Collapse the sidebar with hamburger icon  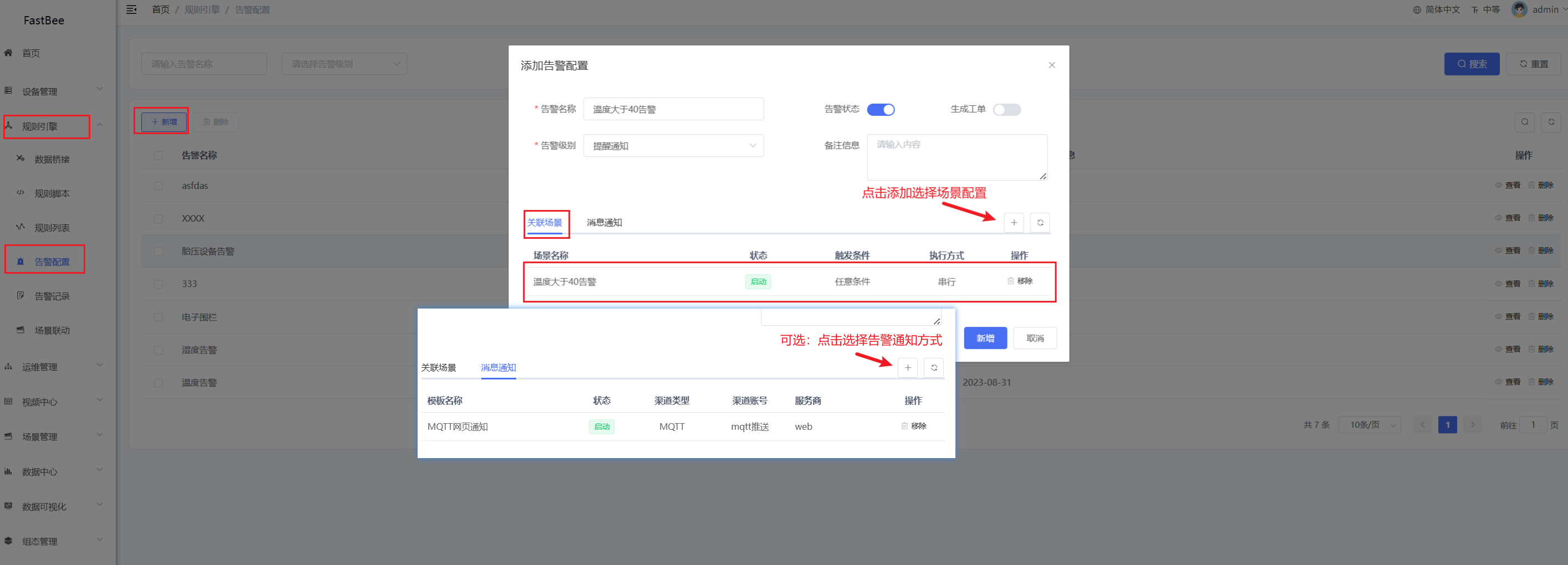click(131, 10)
